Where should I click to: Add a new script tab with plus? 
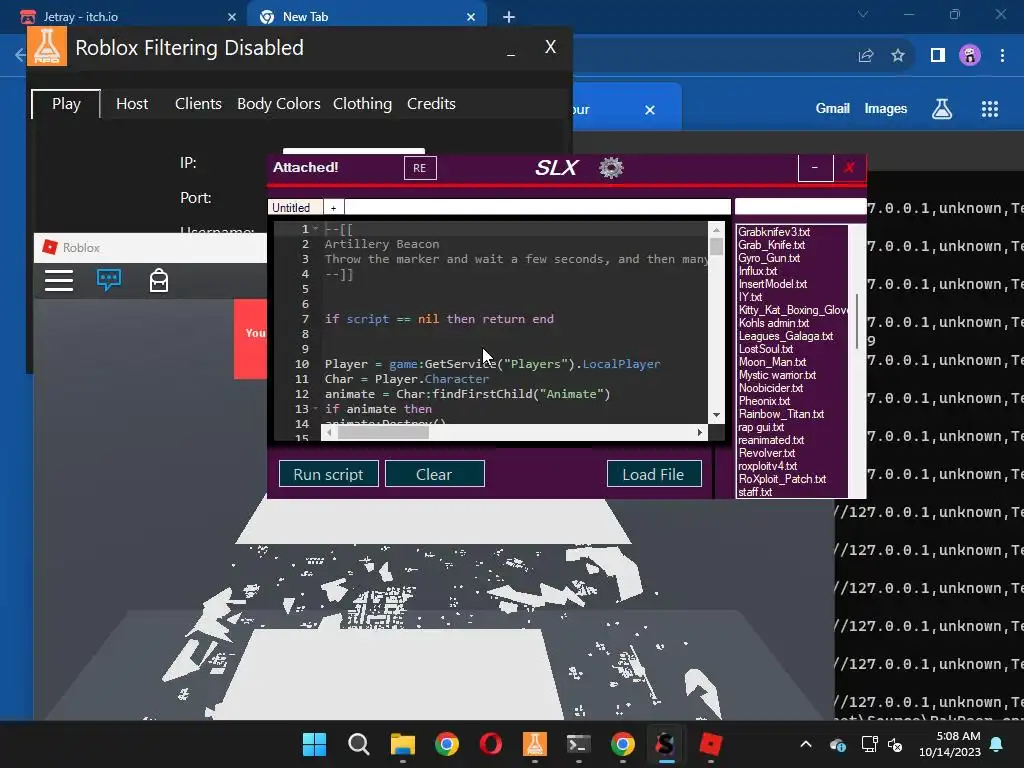click(333, 208)
